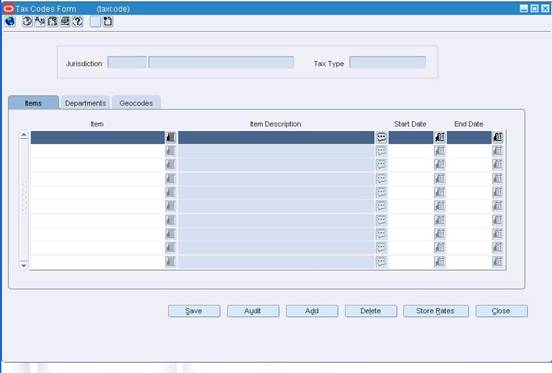The width and height of the screenshot is (552, 373).
Task: Open the Item lookup icon in the first row
Action: pos(170,137)
